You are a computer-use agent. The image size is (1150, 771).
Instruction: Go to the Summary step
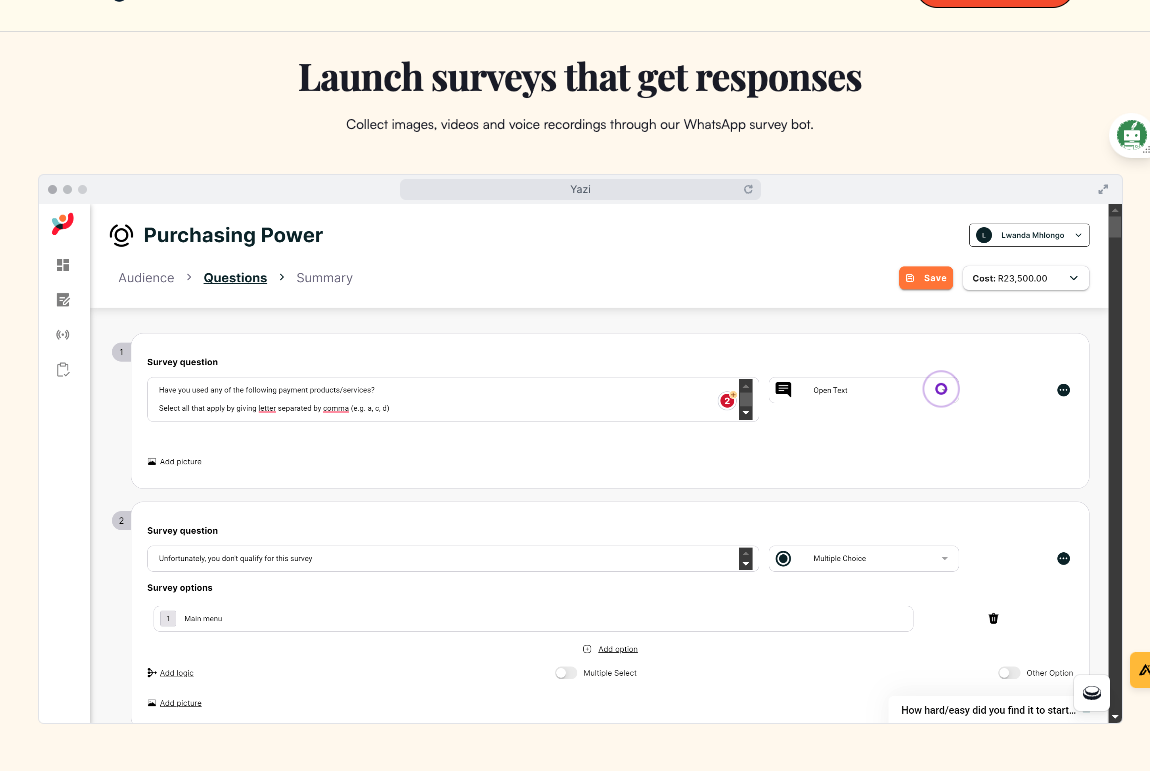click(x=324, y=278)
